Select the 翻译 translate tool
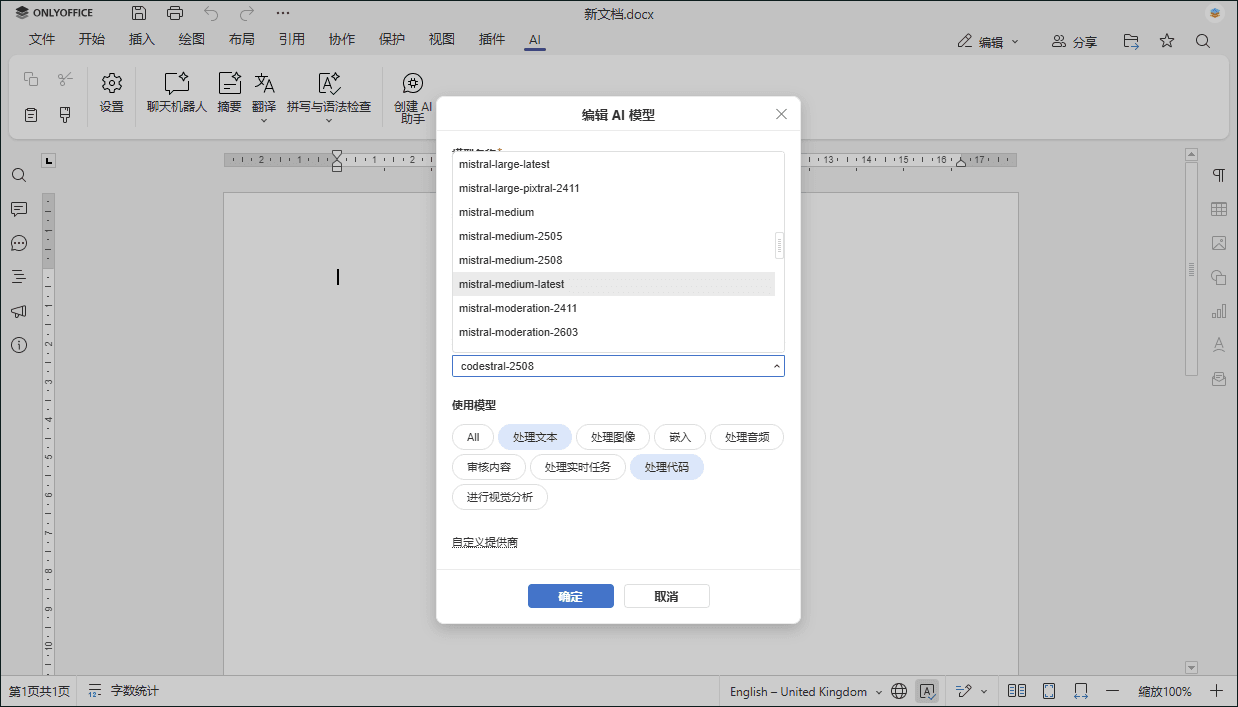The width and height of the screenshot is (1238, 707). tap(263, 88)
